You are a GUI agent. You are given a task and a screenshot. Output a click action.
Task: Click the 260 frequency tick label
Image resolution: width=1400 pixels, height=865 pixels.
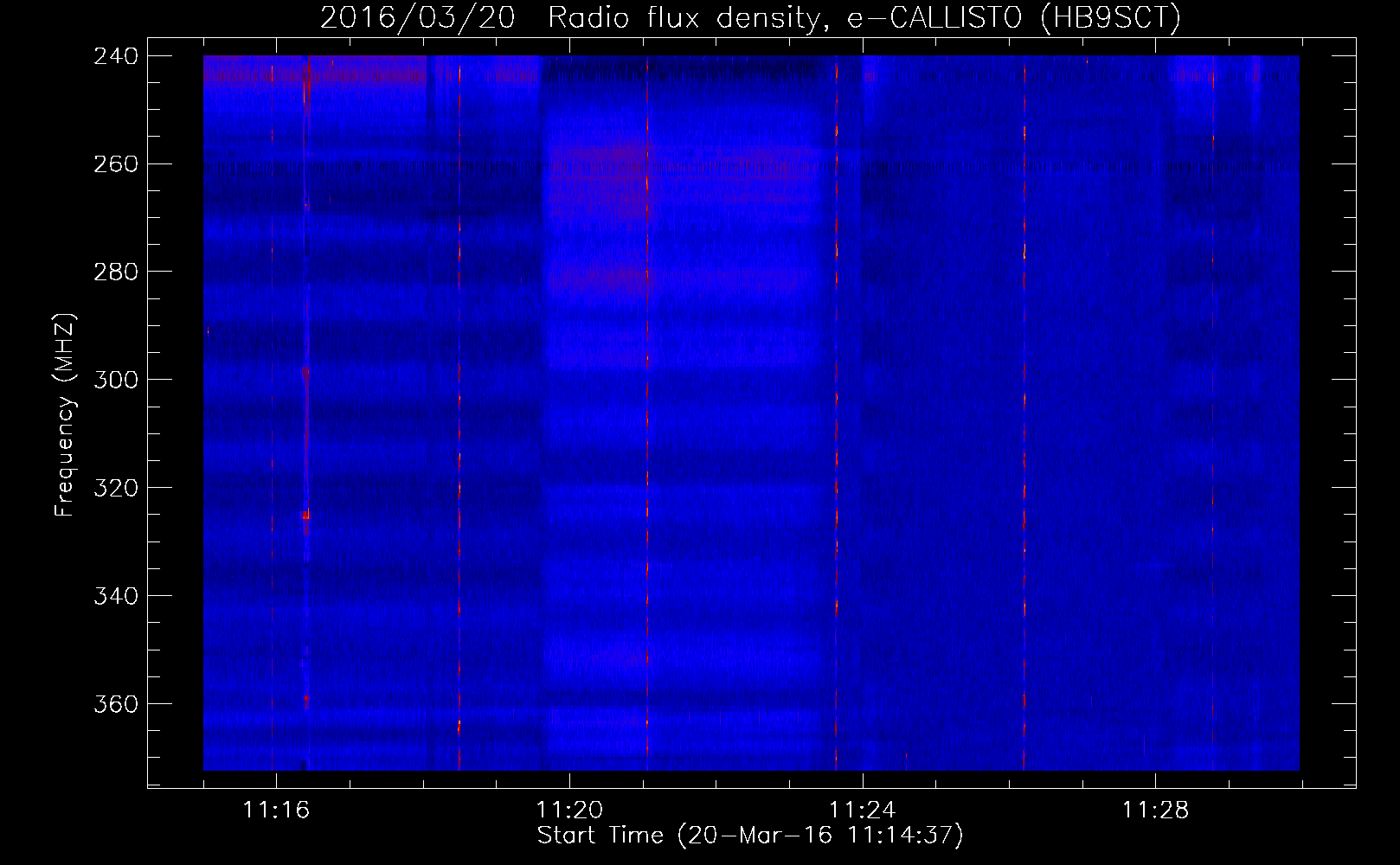pos(116,163)
